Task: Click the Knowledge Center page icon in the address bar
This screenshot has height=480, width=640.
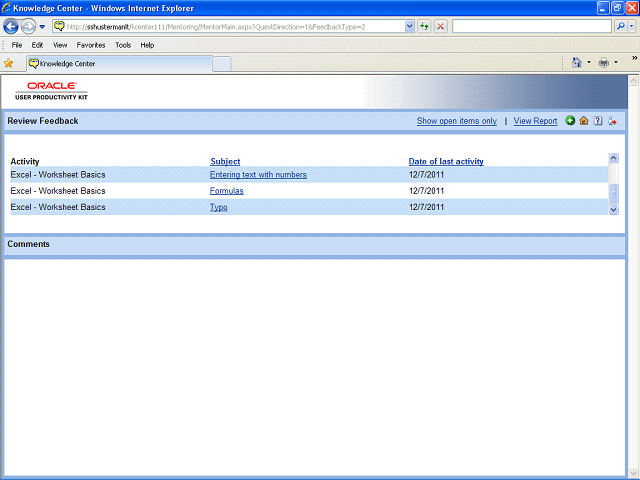Action: point(60,27)
